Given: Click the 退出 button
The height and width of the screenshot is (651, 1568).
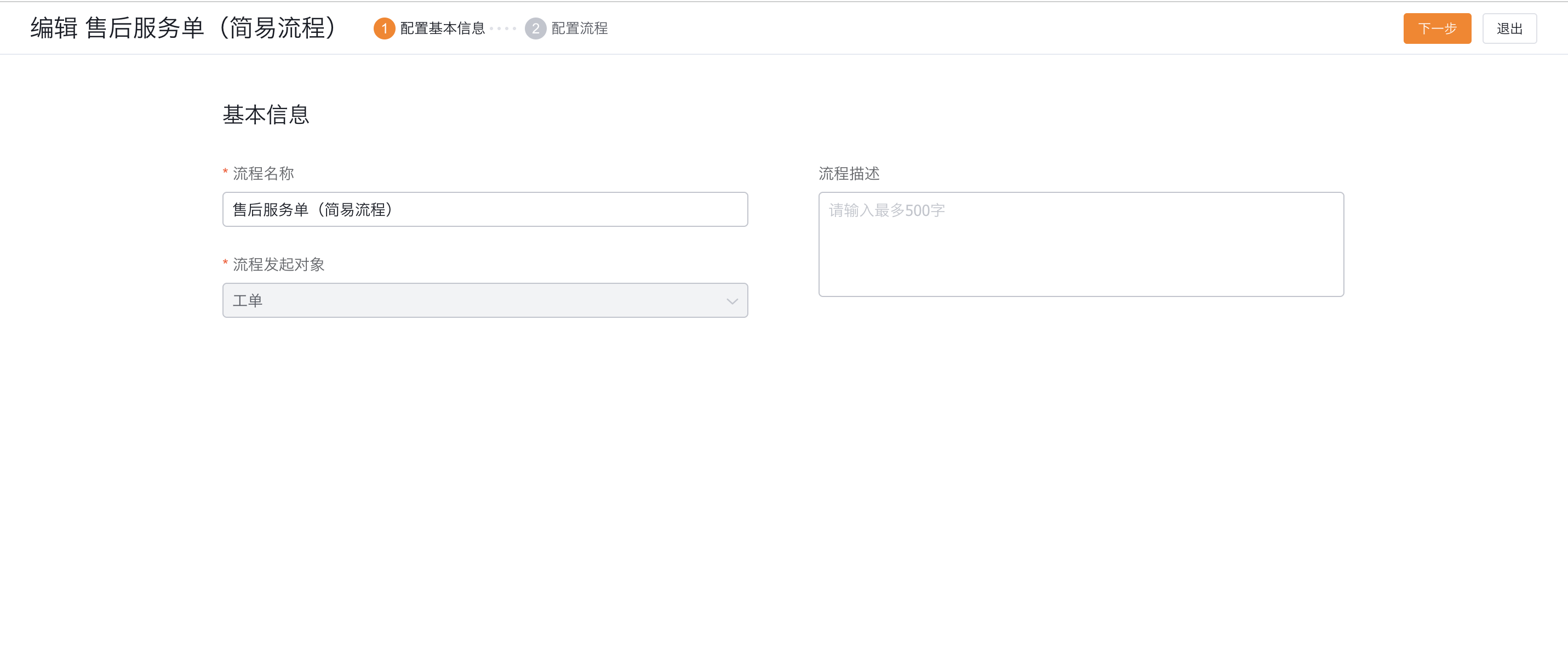Looking at the screenshot, I should point(1509,28).
